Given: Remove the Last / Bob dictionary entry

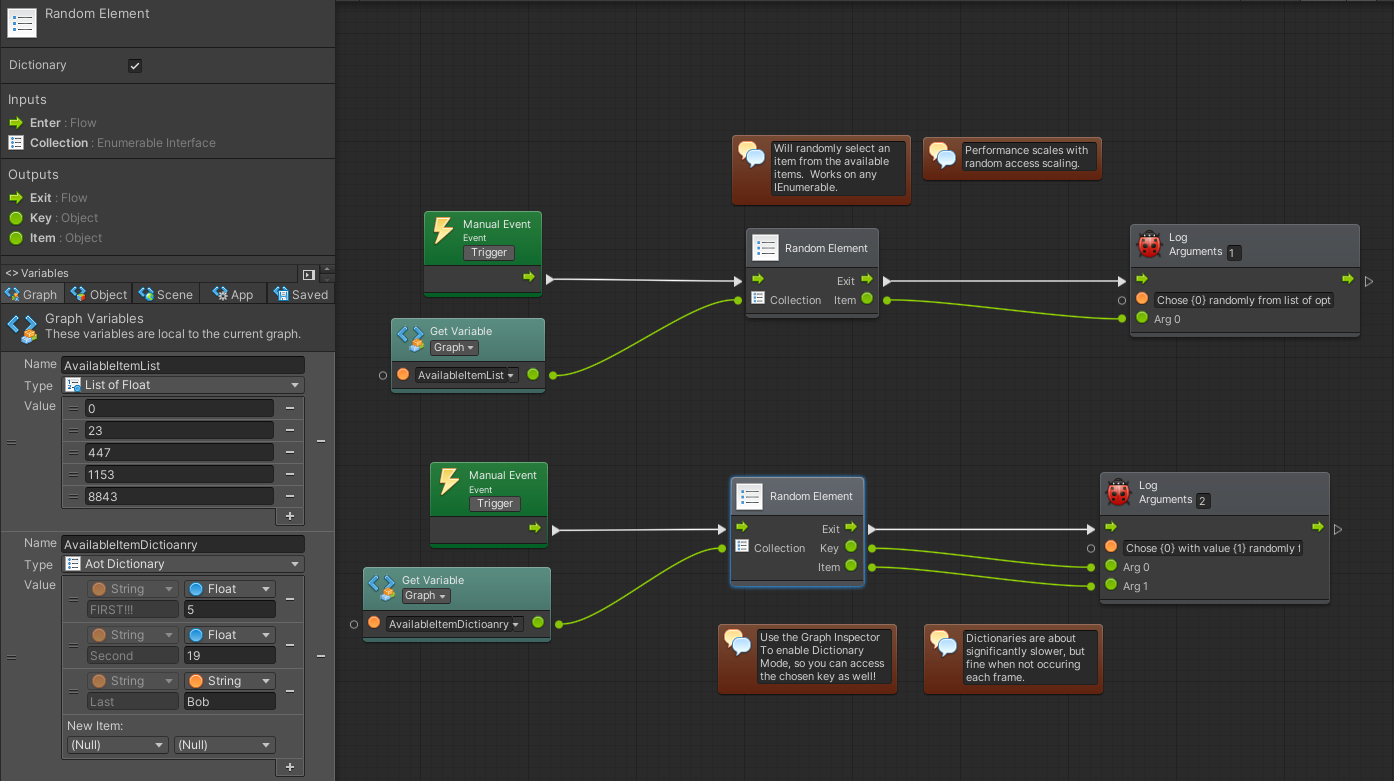Looking at the screenshot, I should (x=289, y=691).
